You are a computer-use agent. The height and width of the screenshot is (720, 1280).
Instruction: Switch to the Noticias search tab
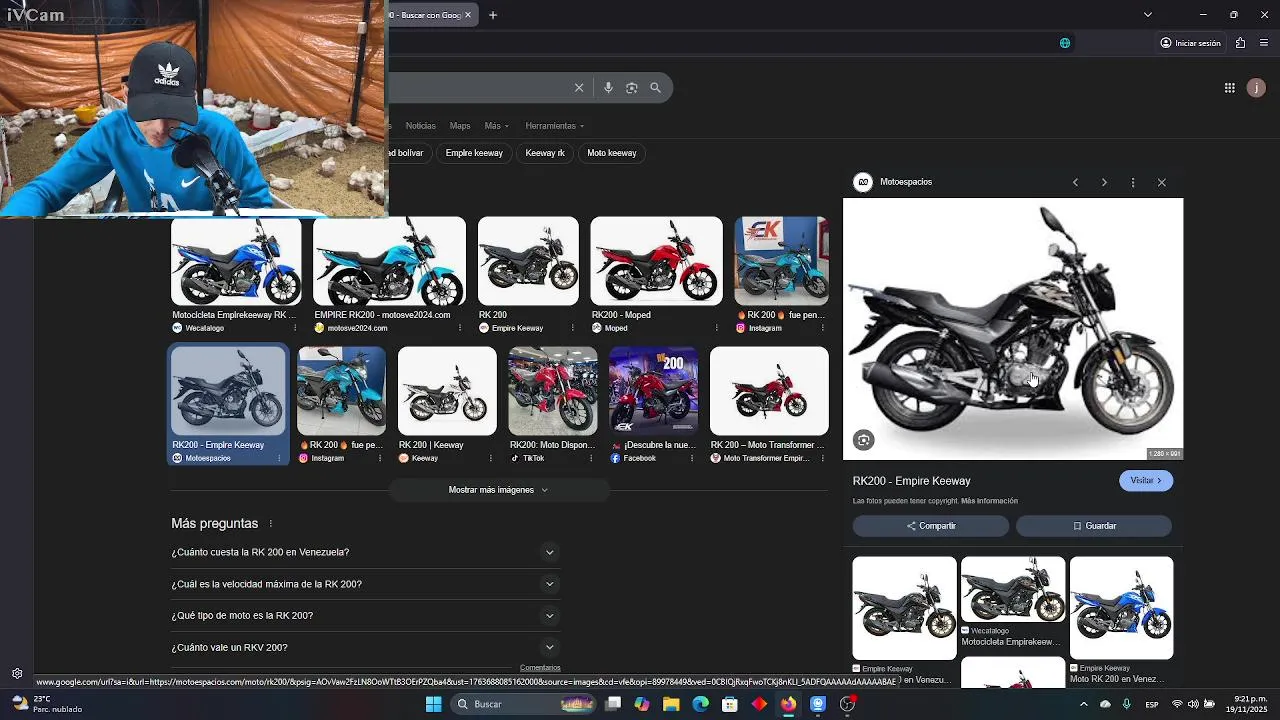pyautogui.click(x=420, y=126)
